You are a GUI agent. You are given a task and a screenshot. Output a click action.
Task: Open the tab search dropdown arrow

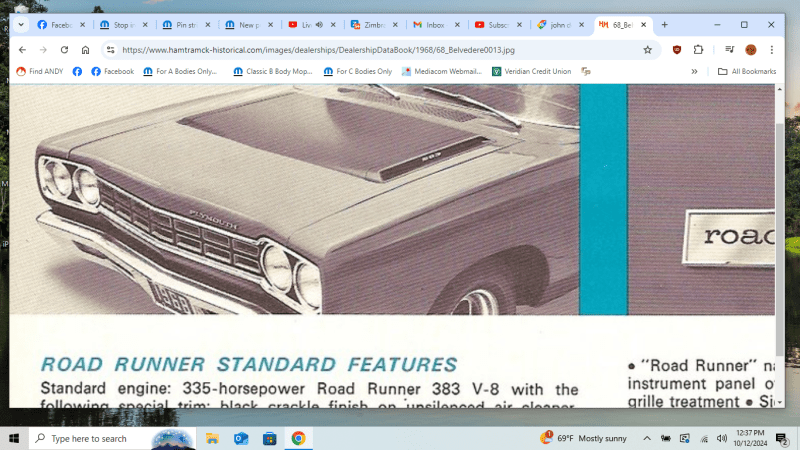[x=21, y=24]
